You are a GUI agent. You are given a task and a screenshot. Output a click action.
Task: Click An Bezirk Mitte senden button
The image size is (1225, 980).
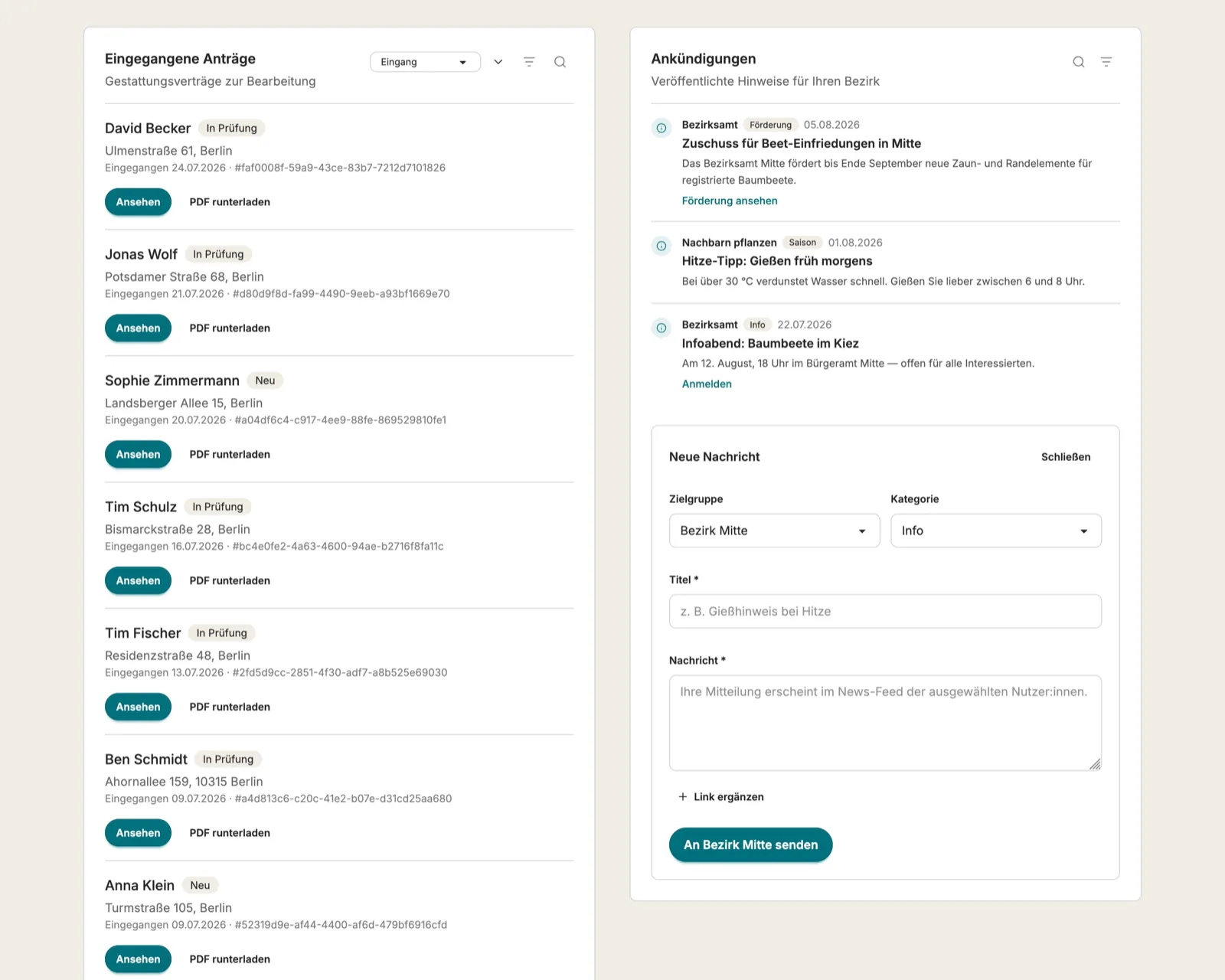pyautogui.click(x=750, y=844)
